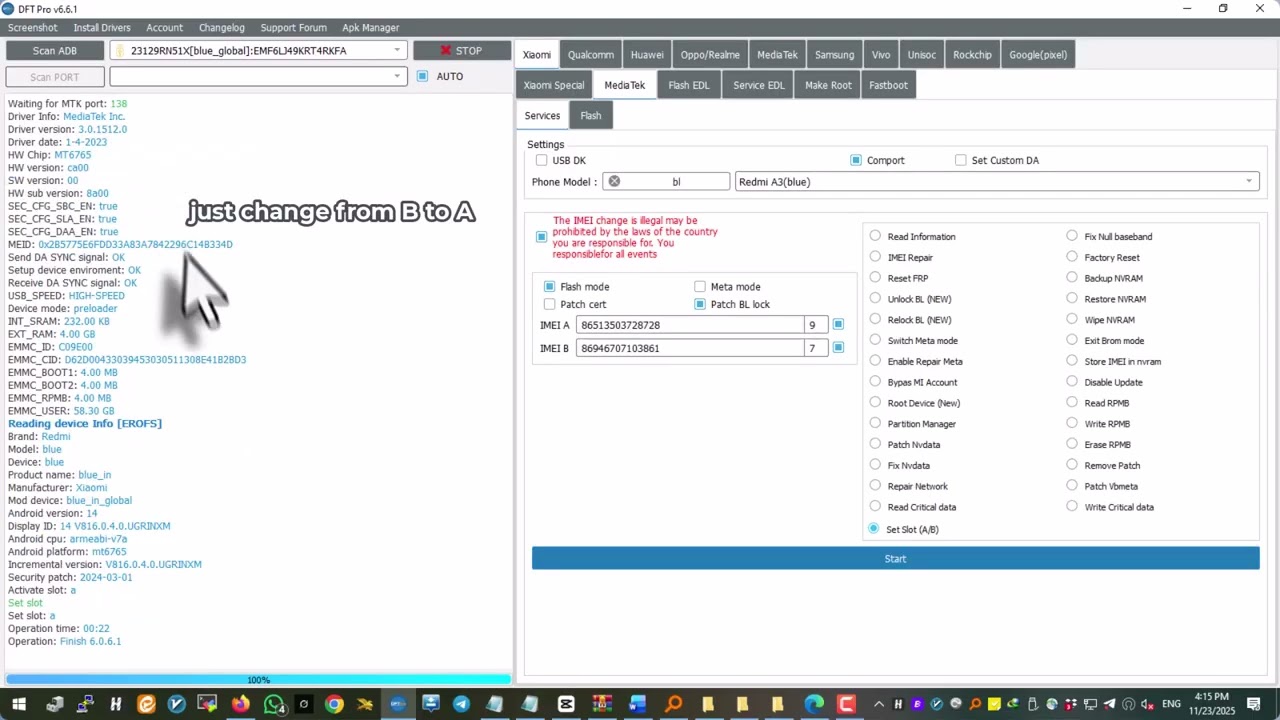The height and width of the screenshot is (720, 1280).
Task: Select the Reset FRP option
Action: [x=875, y=278]
